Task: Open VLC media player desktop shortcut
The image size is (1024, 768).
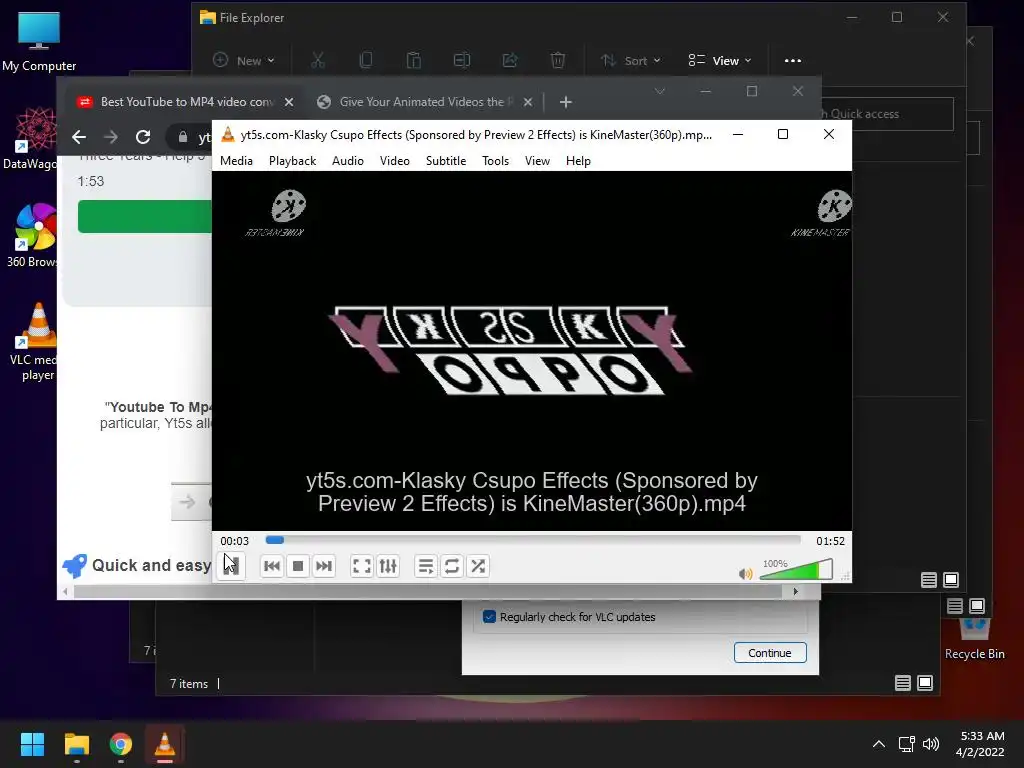Action: coord(34,342)
